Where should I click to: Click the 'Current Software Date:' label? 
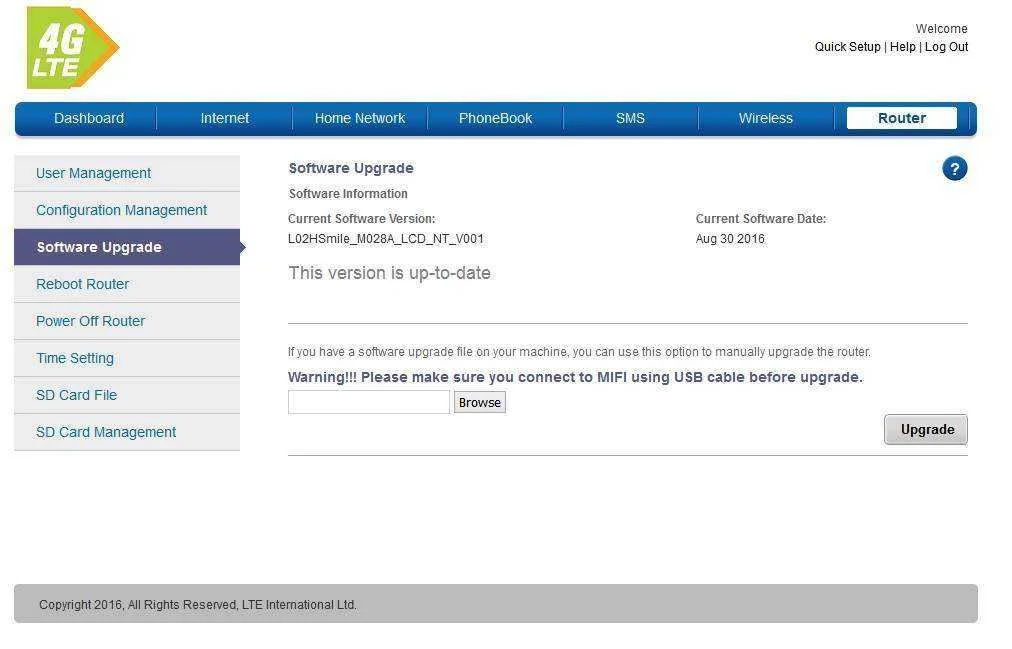[761, 219]
